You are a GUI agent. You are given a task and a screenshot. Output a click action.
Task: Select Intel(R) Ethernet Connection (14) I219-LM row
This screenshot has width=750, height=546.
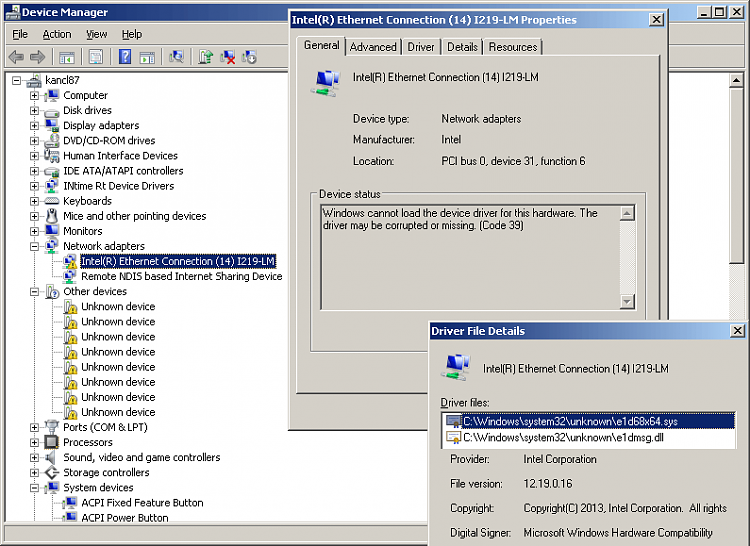178,262
